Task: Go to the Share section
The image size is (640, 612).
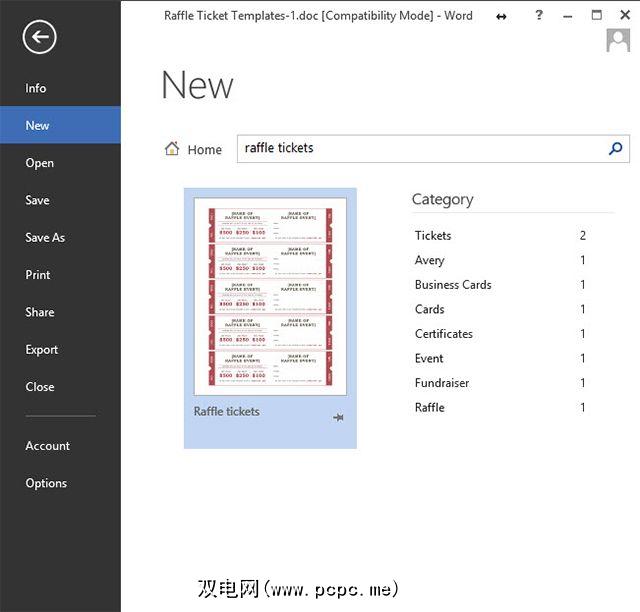Action: 40,312
